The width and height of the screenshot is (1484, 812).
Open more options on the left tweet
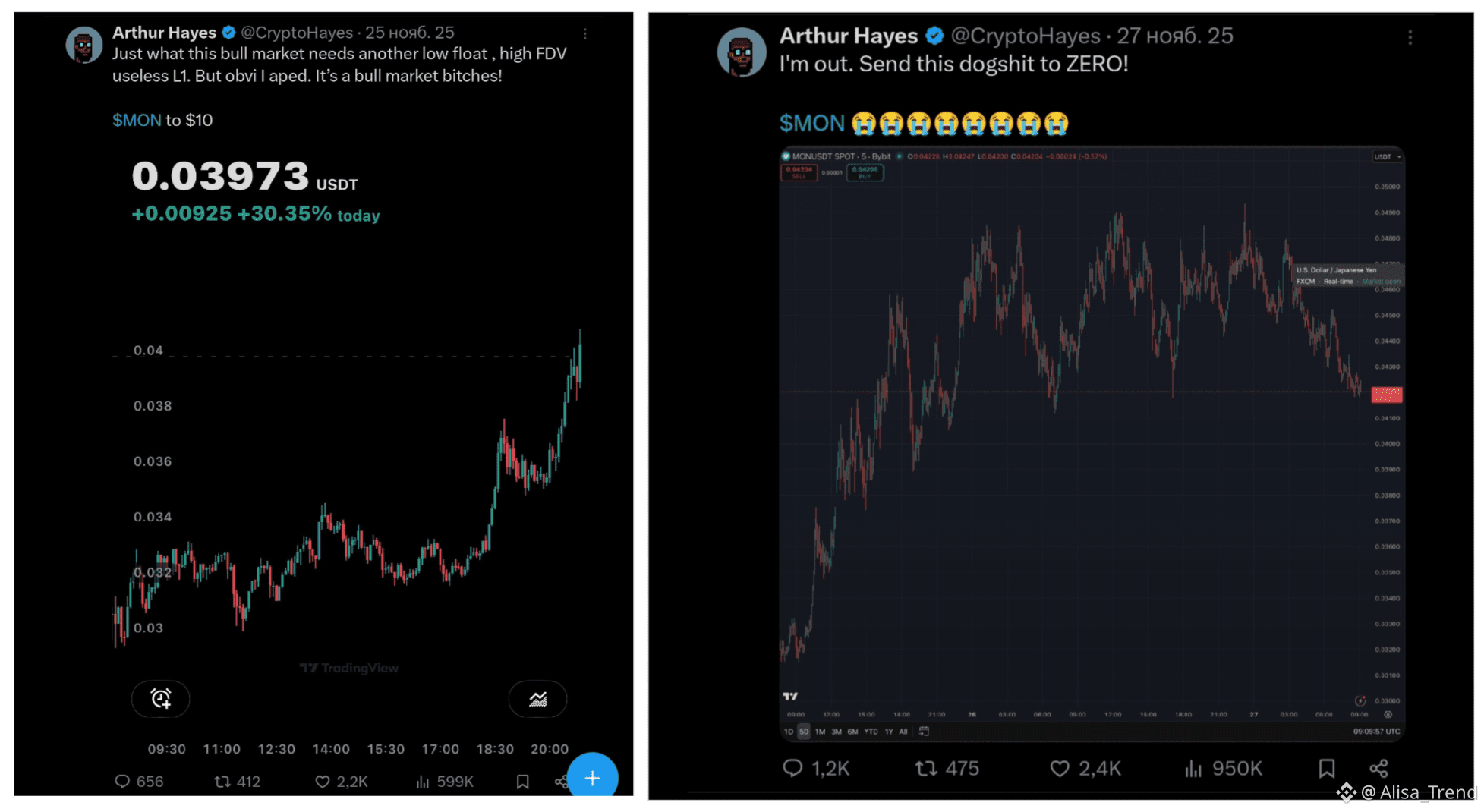[x=584, y=34]
